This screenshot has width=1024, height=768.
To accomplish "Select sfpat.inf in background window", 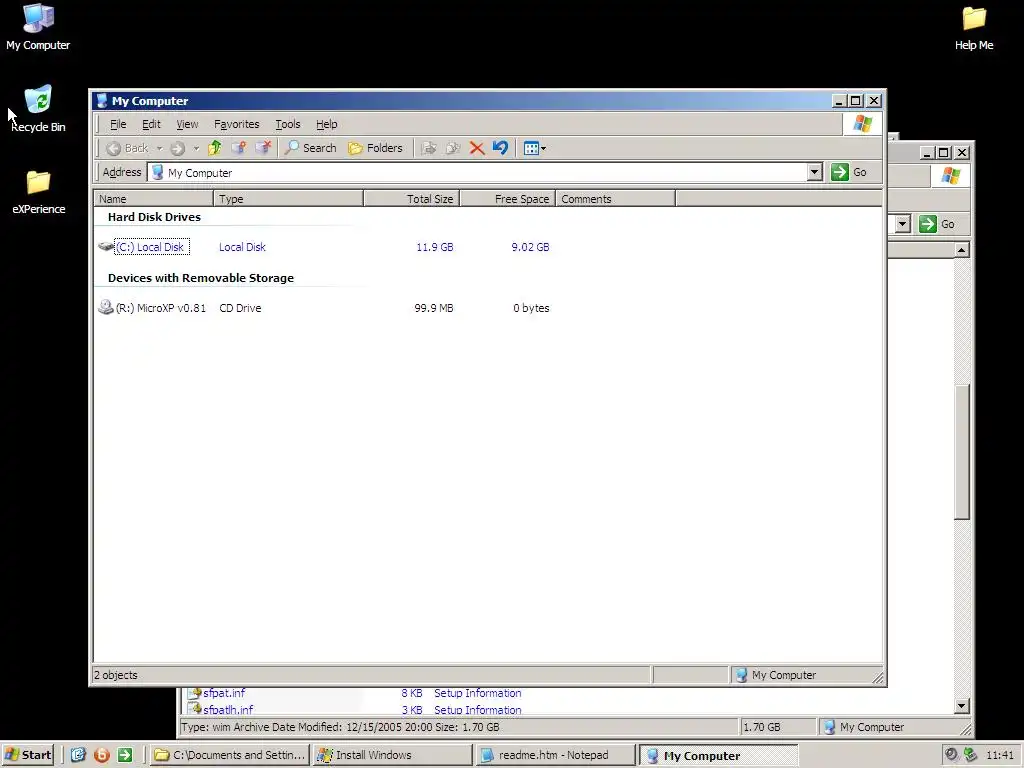I will tap(224, 693).
